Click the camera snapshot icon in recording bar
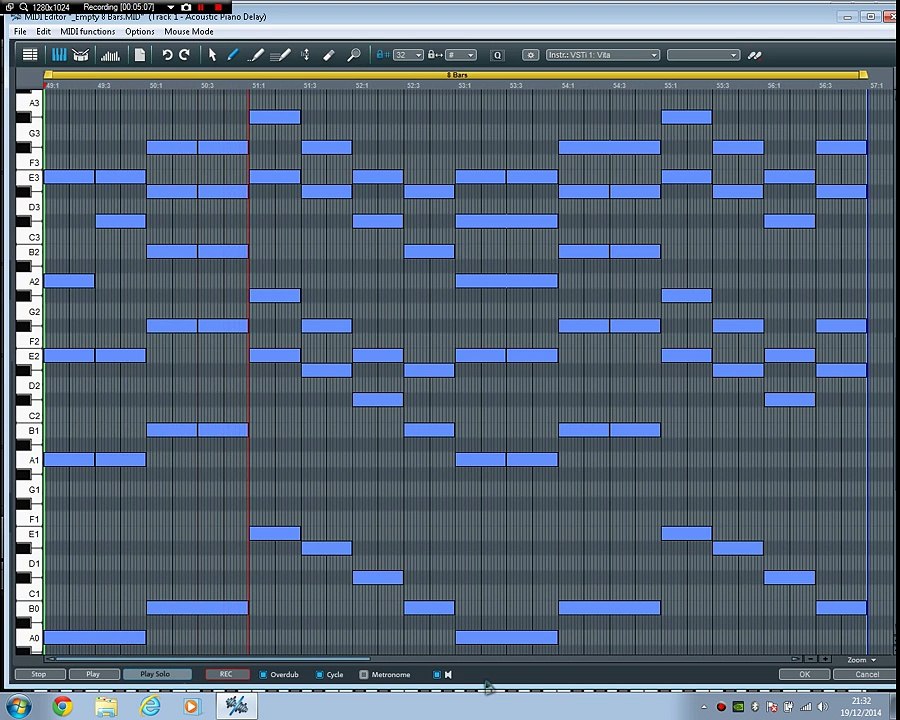 [186, 7]
